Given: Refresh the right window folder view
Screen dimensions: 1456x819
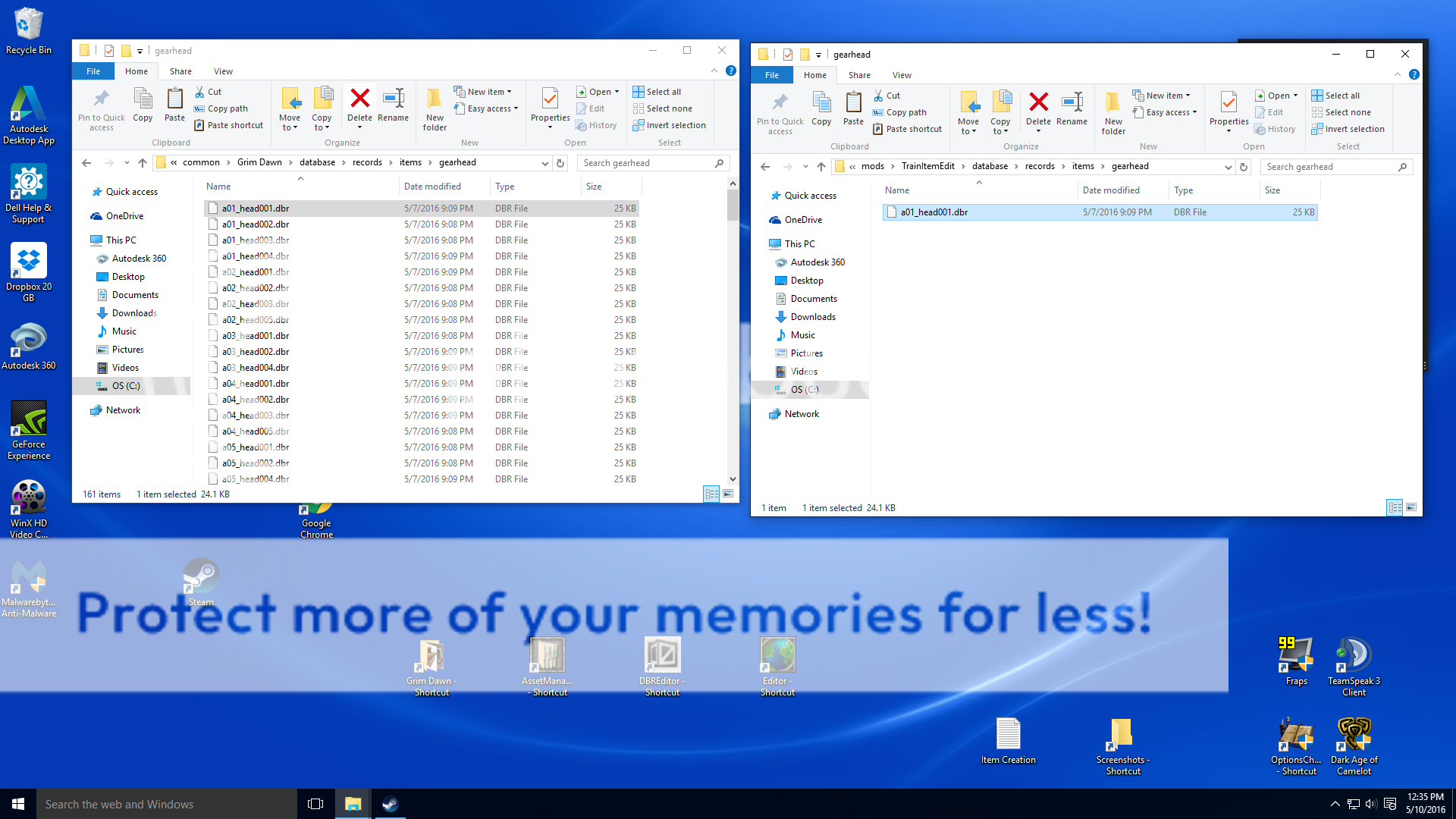Looking at the screenshot, I should tap(1244, 167).
